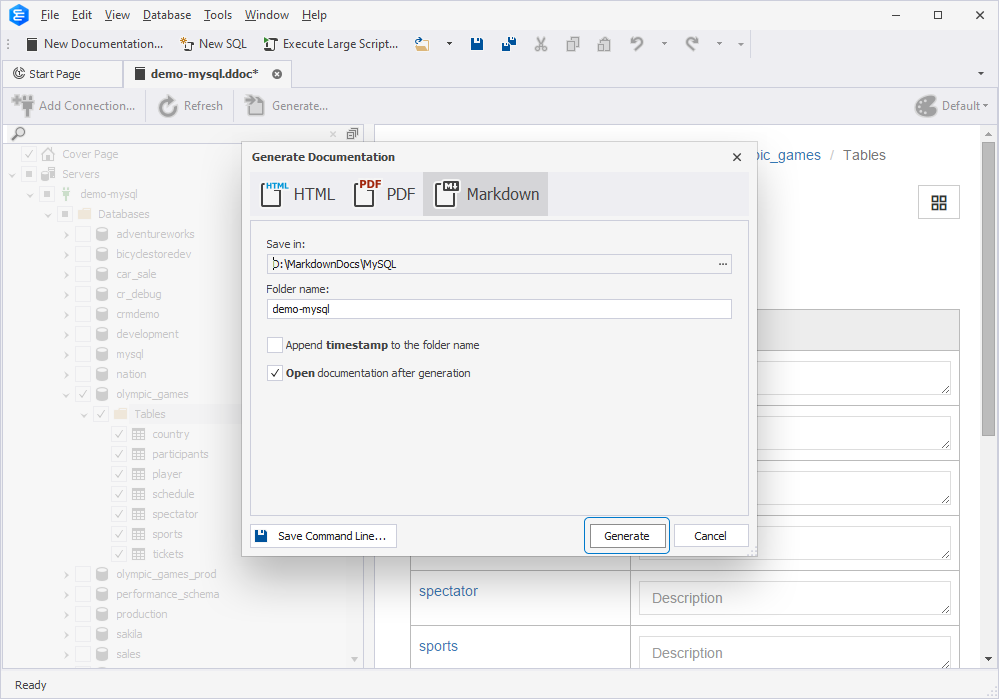Toggle the sakila database checkbox
999x699 pixels.
(83, 634)
